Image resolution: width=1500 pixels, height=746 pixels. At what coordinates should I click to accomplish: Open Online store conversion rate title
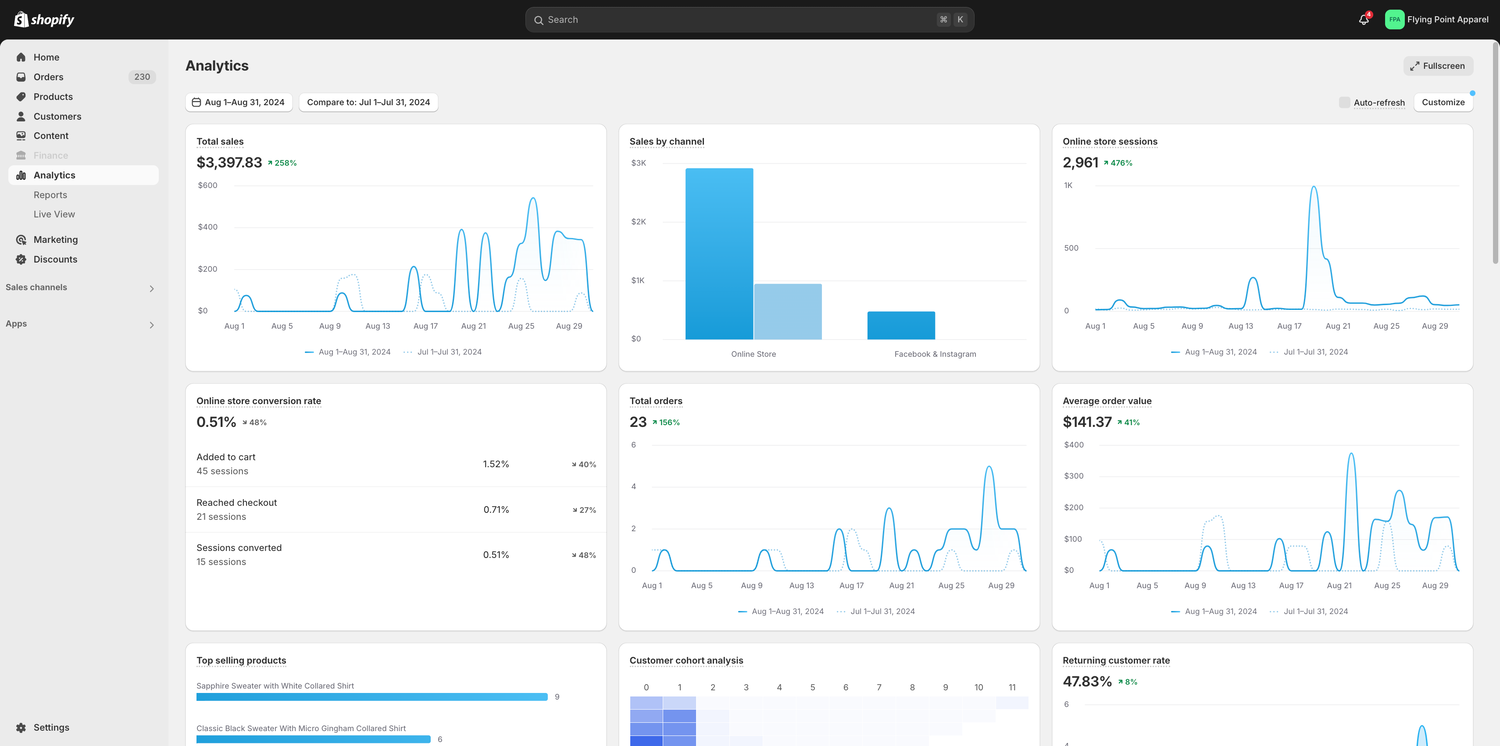[259, 401]
